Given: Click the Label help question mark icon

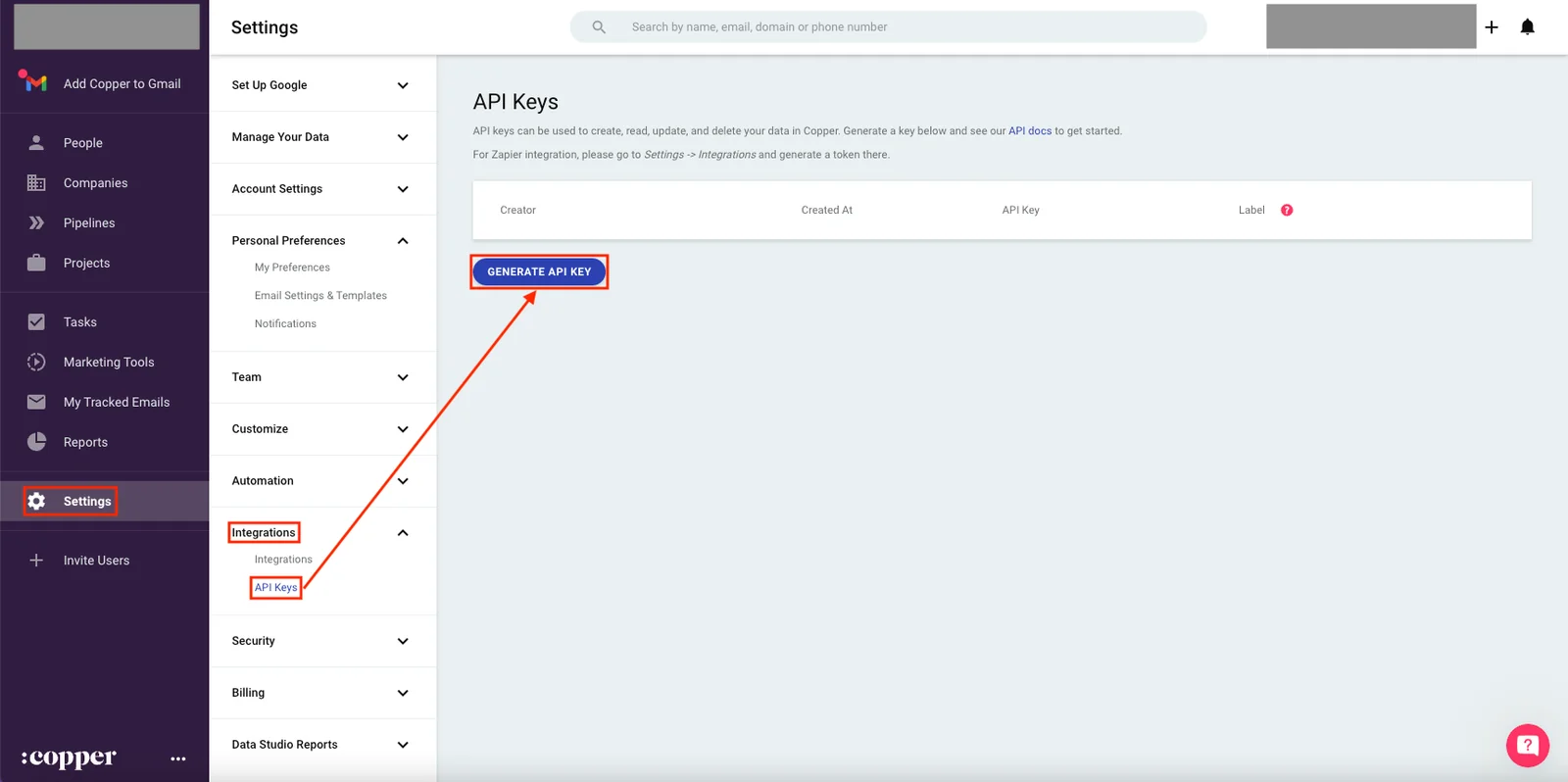Looking at the screenshot, I should coord(1287,210).
